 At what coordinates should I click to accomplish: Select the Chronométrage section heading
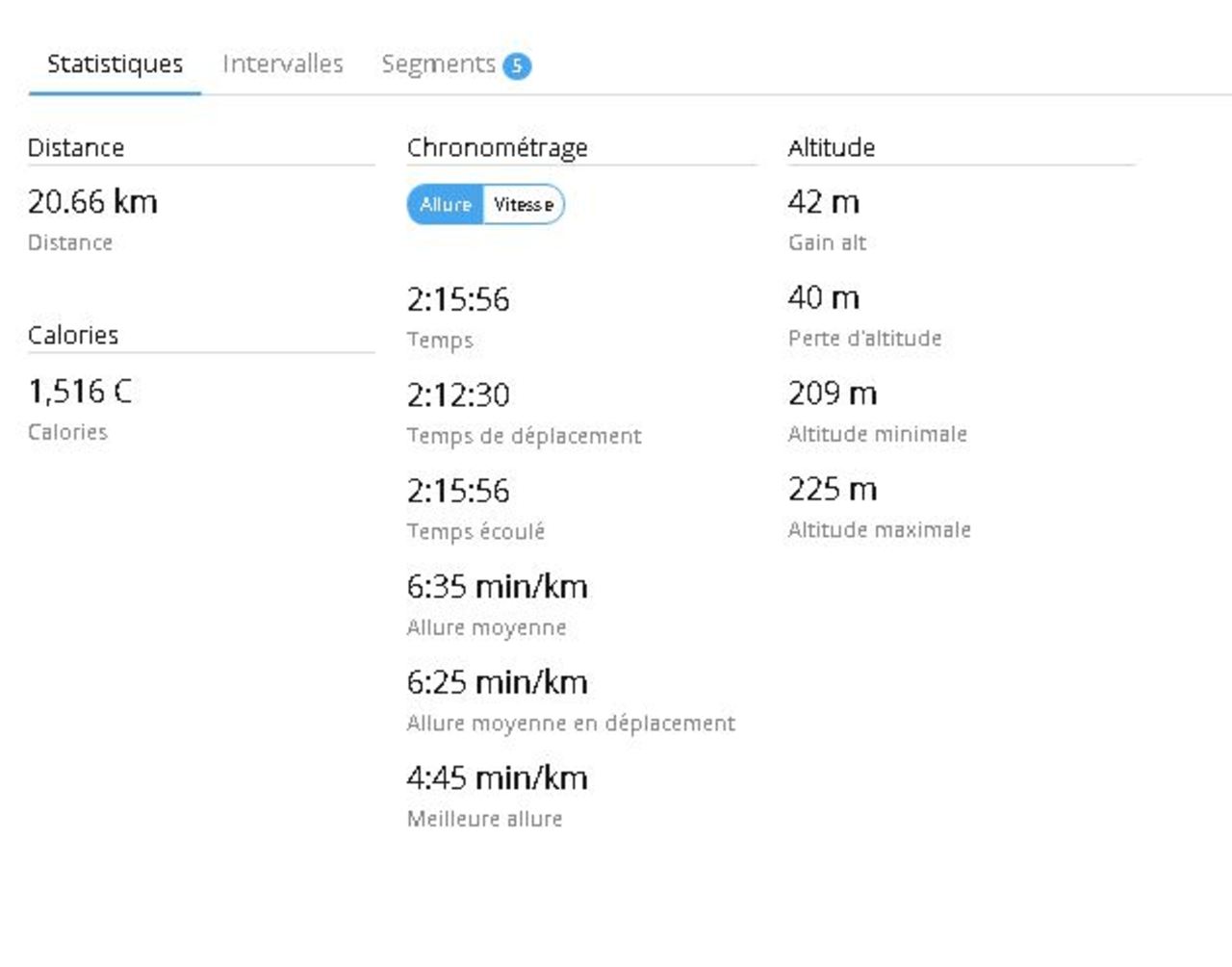point(497,148)
